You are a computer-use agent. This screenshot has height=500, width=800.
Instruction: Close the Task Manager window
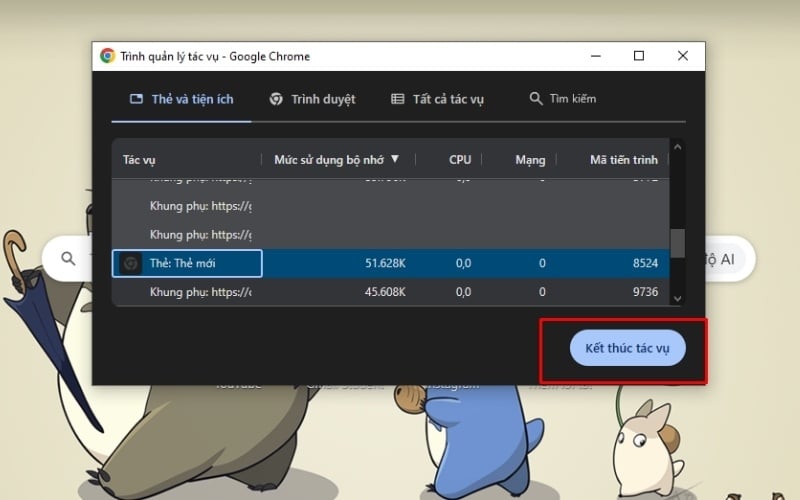pyautogui.click(x=683, y=56)
